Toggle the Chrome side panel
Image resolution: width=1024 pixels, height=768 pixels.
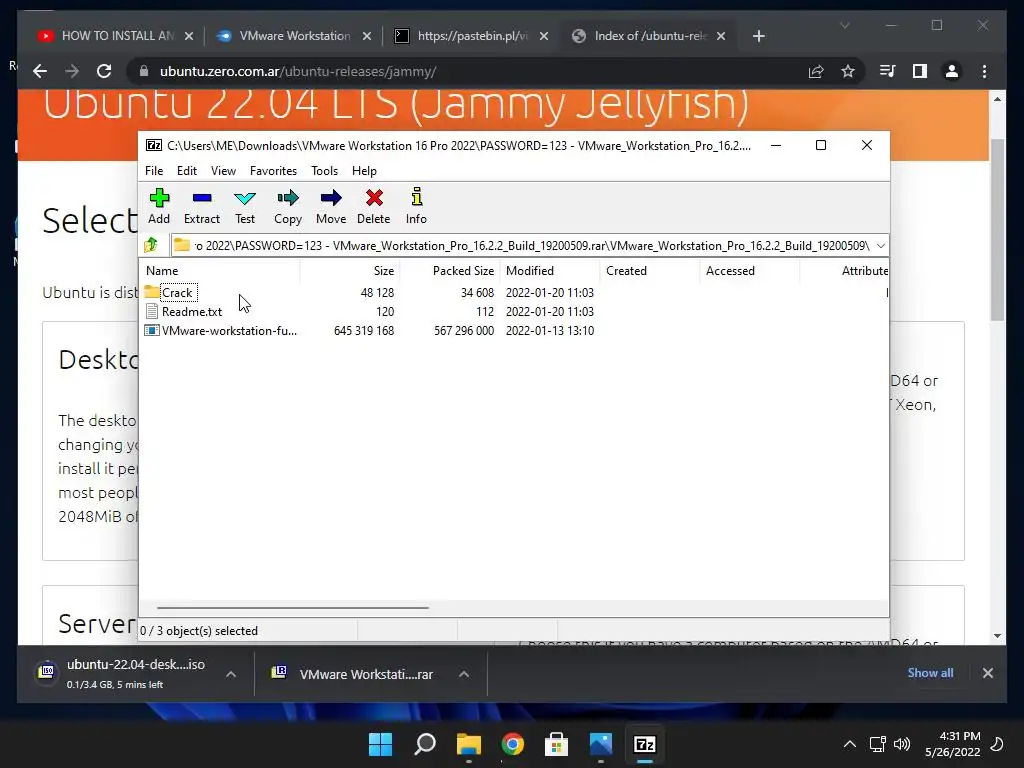pos(920,71)
